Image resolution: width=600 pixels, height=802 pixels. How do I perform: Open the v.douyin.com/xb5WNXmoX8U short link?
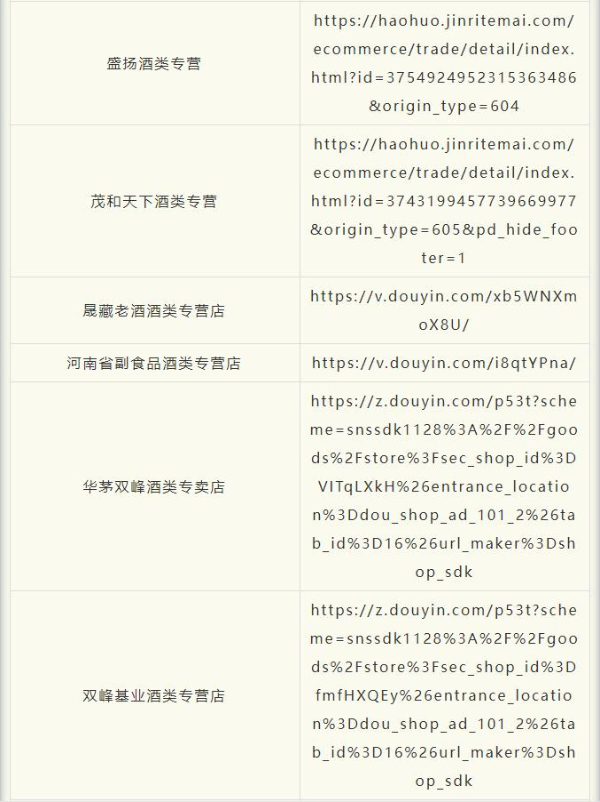pyautogui.click(x=443, y=310)
